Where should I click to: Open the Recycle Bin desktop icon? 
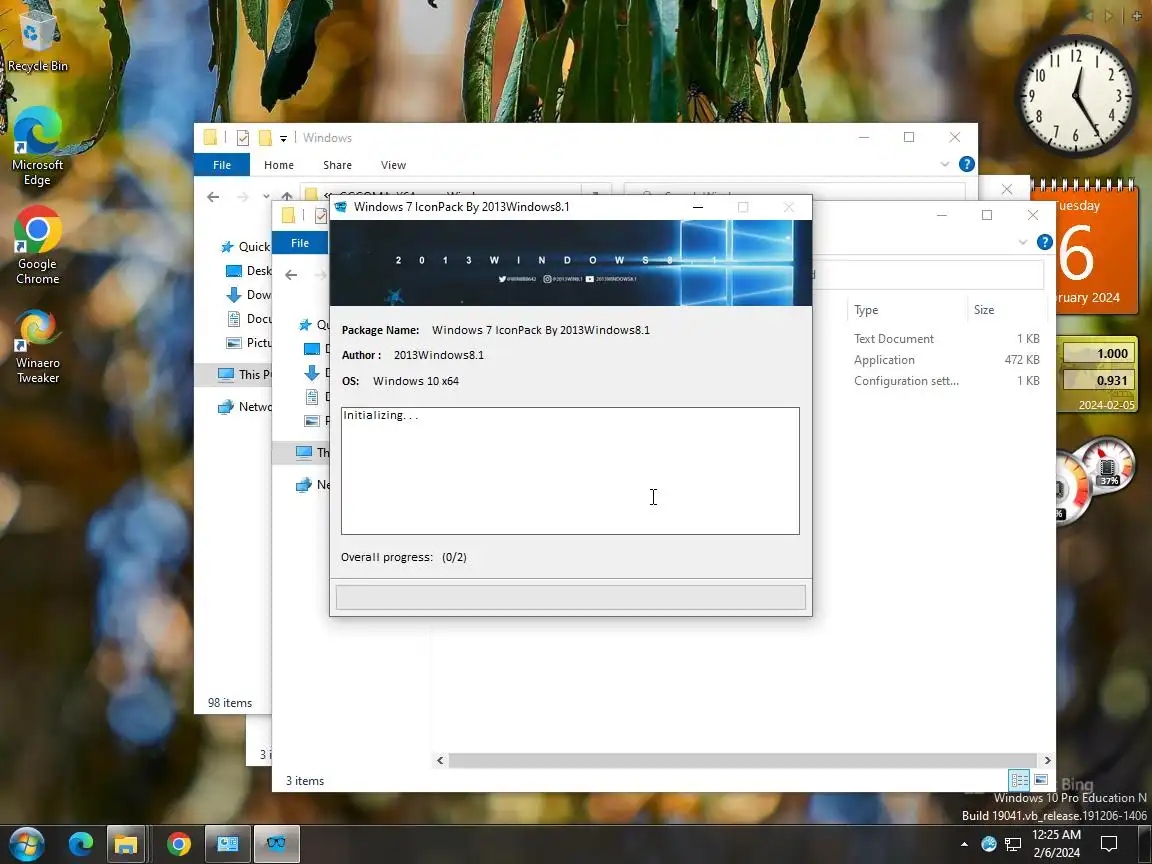point(37,40)
